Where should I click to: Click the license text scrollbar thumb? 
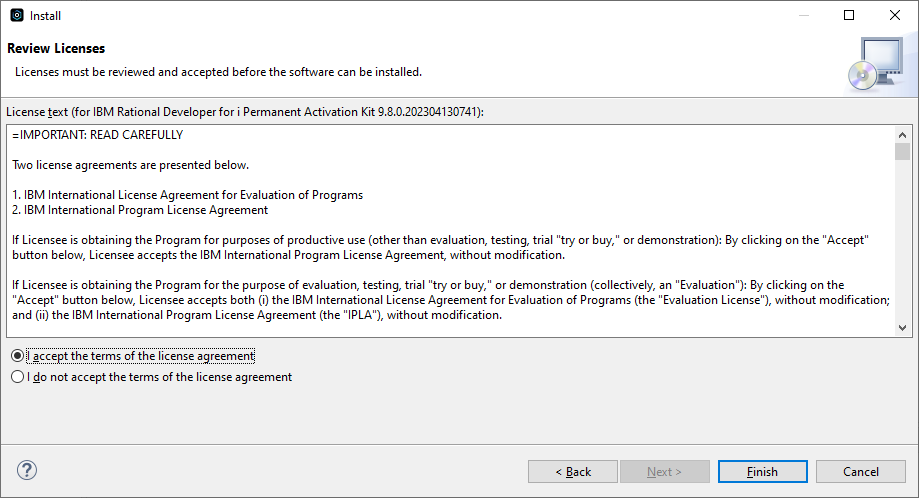pos(903,151)
